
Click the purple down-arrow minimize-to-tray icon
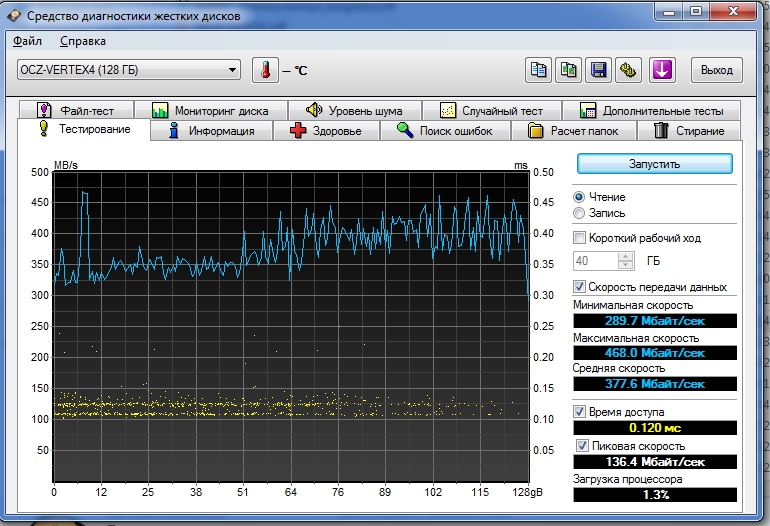(662, 70)
